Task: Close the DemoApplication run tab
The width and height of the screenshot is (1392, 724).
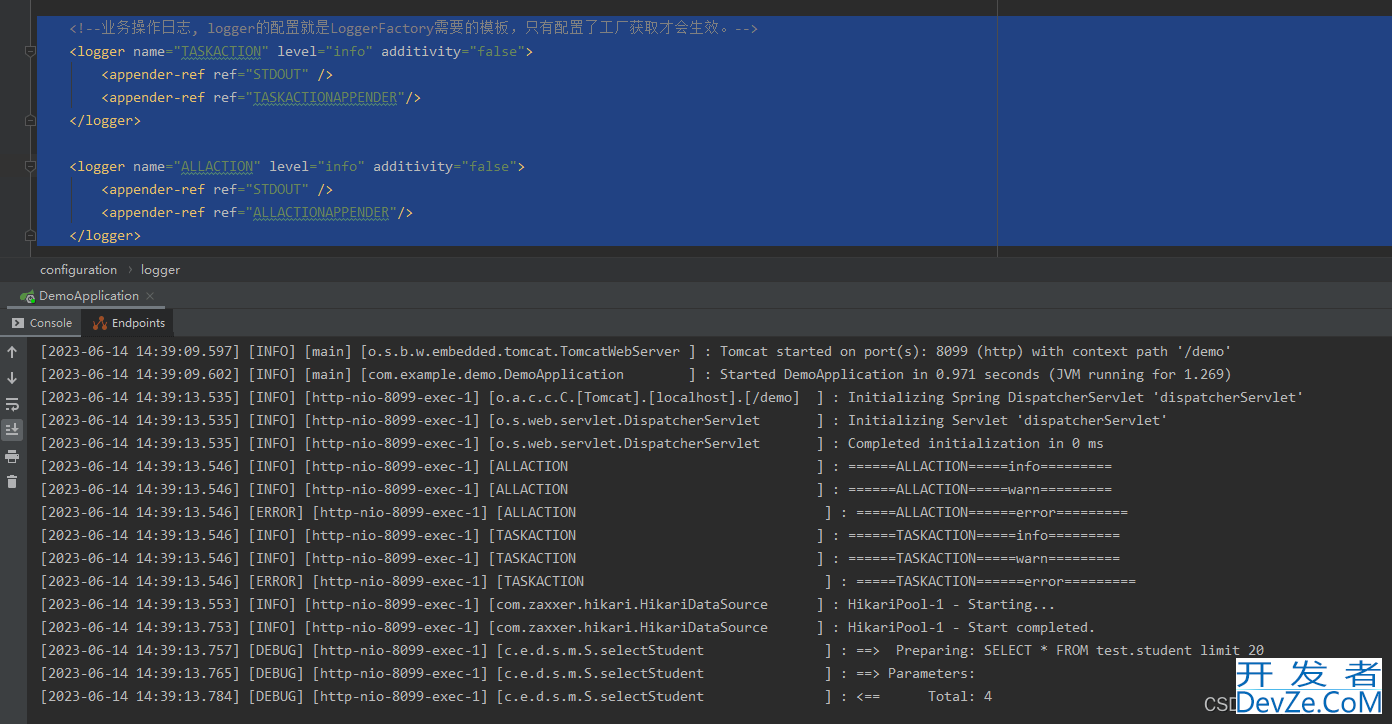Action: point(150,296)
